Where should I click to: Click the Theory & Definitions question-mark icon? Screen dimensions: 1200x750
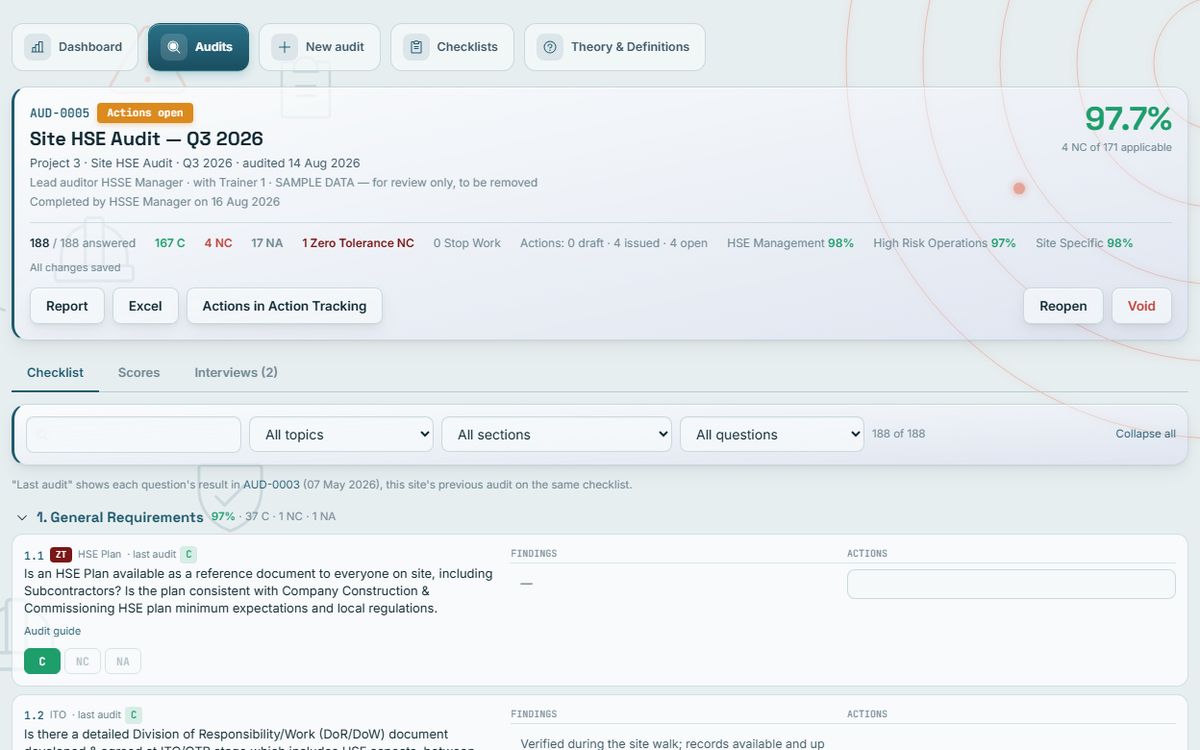pos(550,47)
